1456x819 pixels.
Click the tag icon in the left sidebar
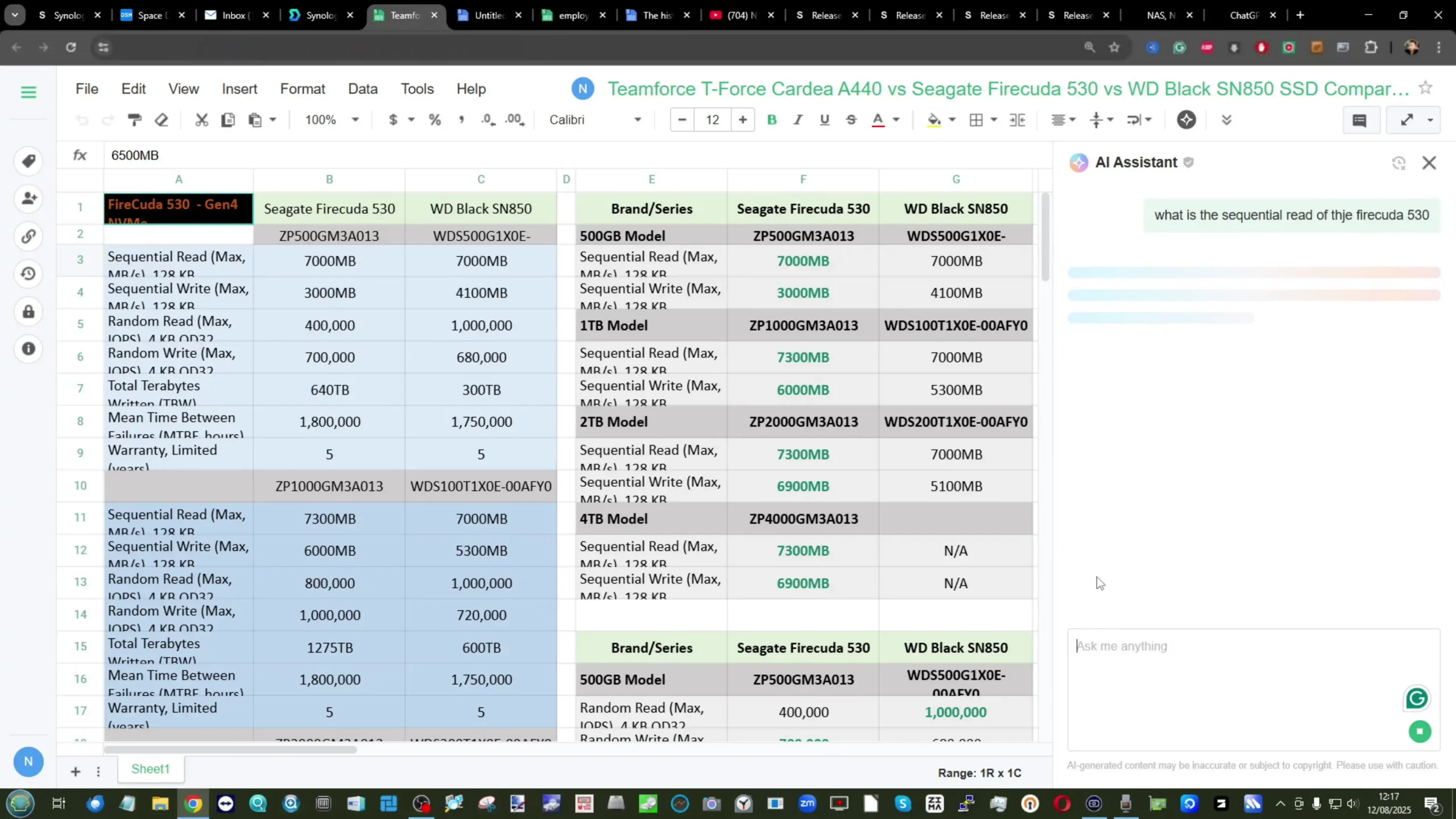click(x=28, y=161)
